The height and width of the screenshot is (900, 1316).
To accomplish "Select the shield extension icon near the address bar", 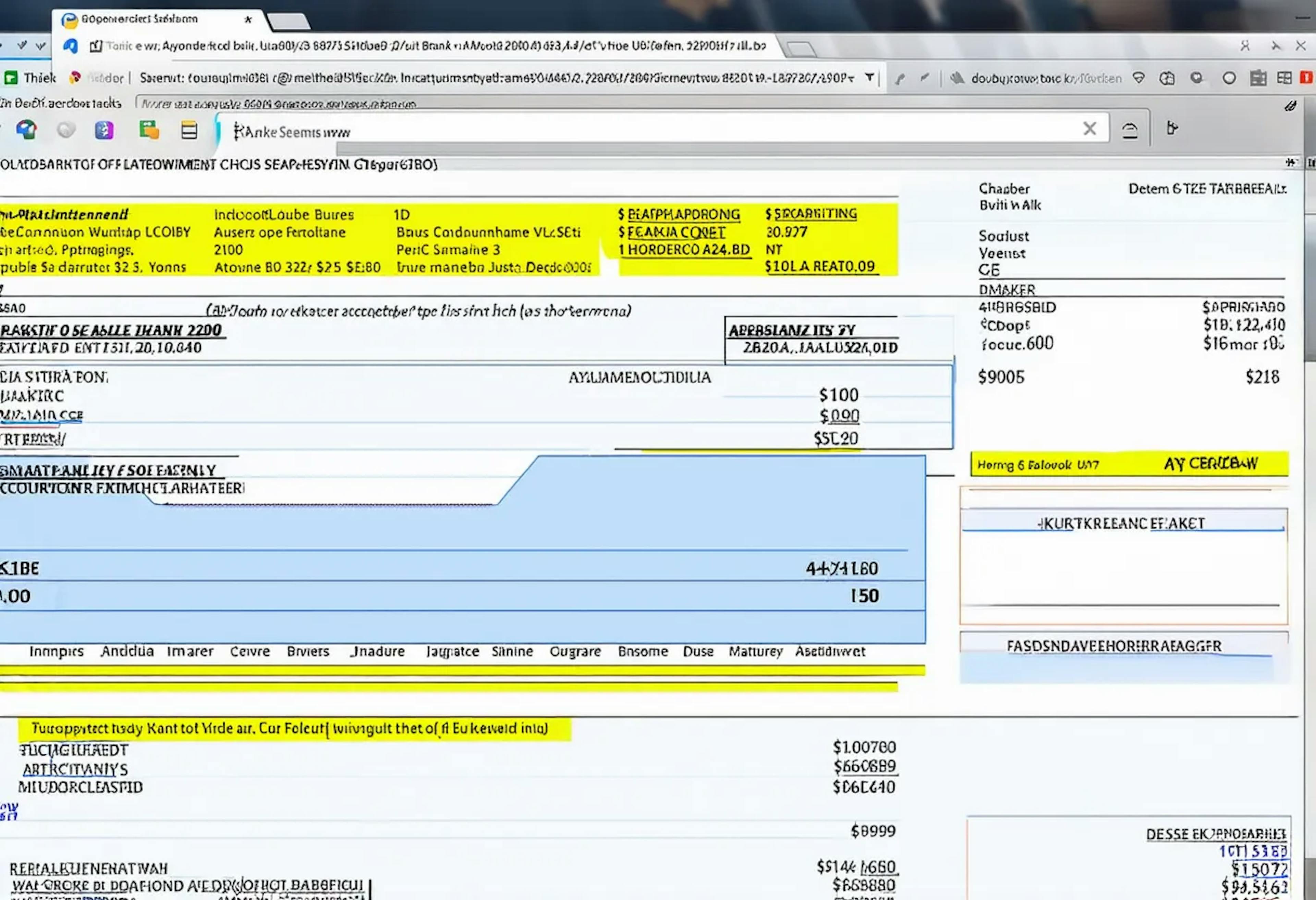I will coord(1139,78).
